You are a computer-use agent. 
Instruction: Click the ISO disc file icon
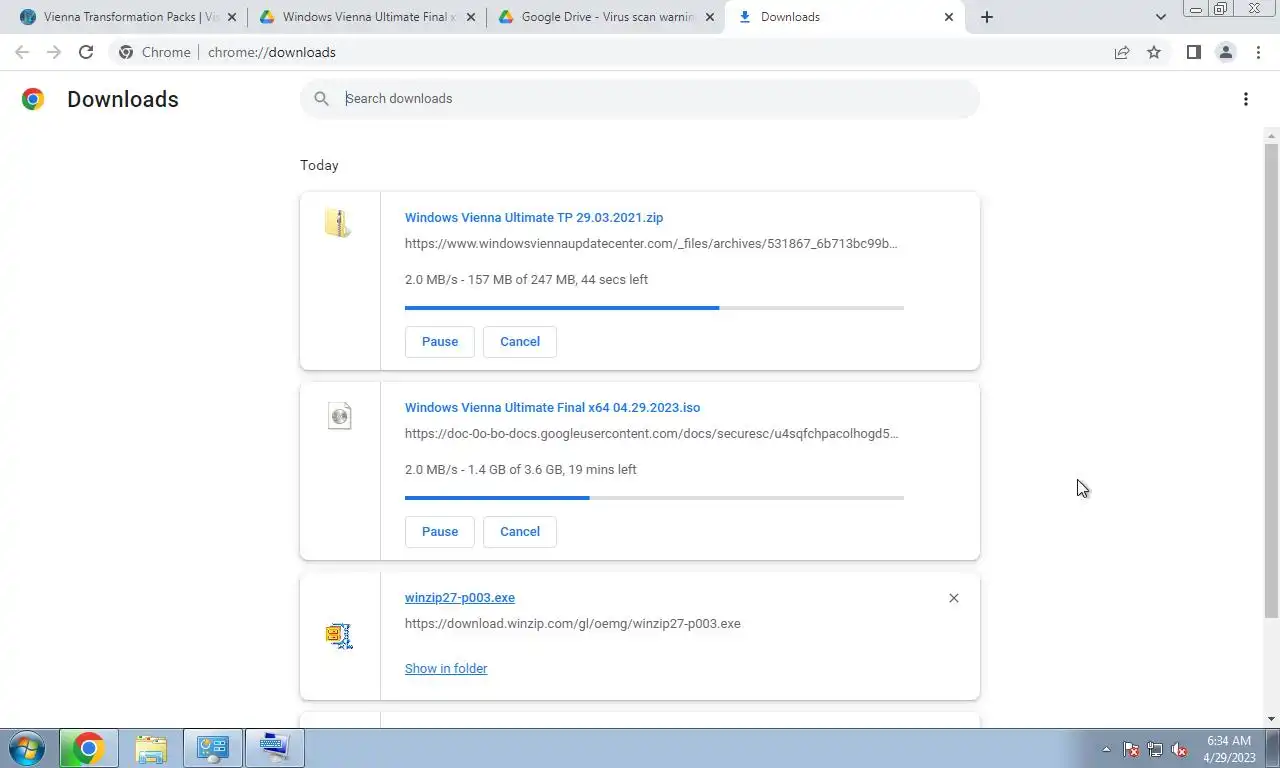tap(340, 415)
